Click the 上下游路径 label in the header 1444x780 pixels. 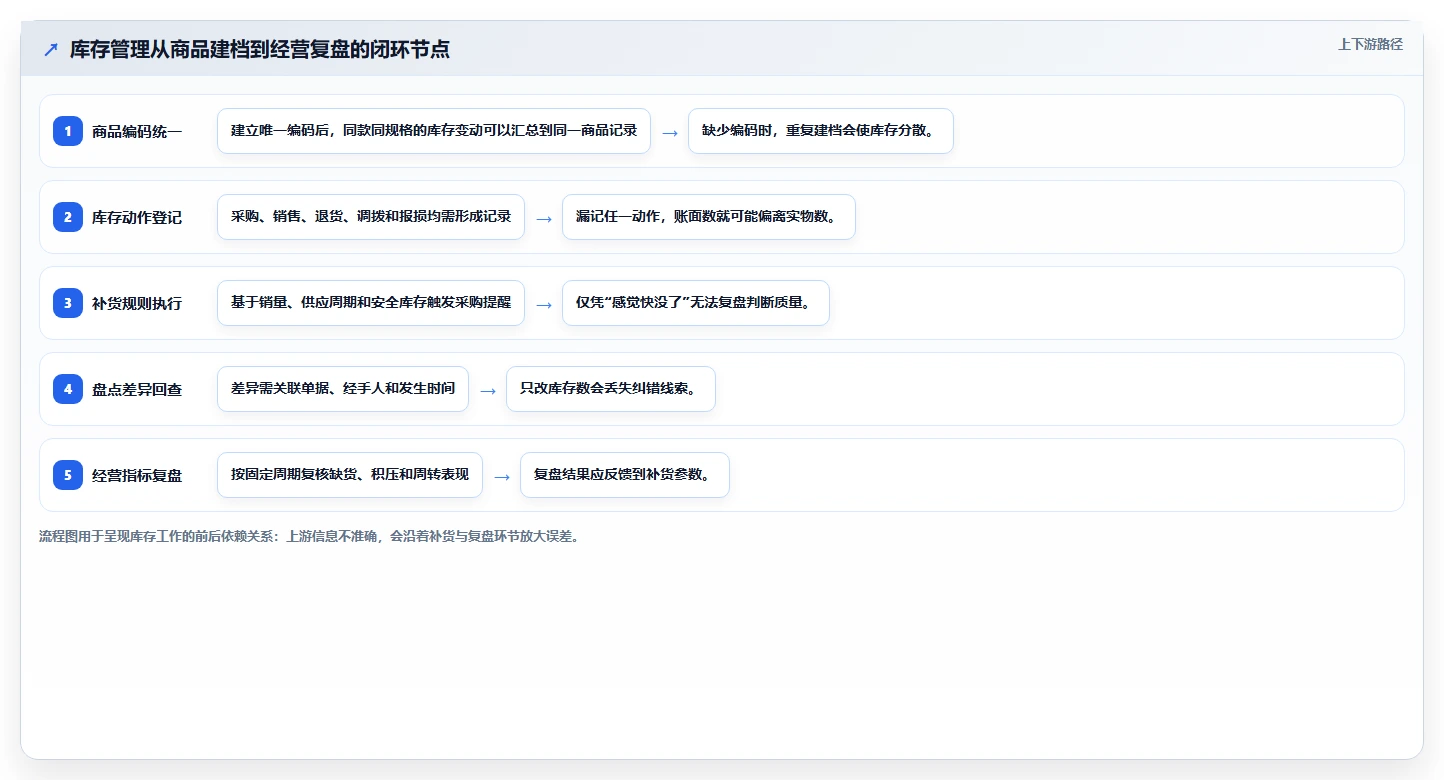(x=1370, y=44)
